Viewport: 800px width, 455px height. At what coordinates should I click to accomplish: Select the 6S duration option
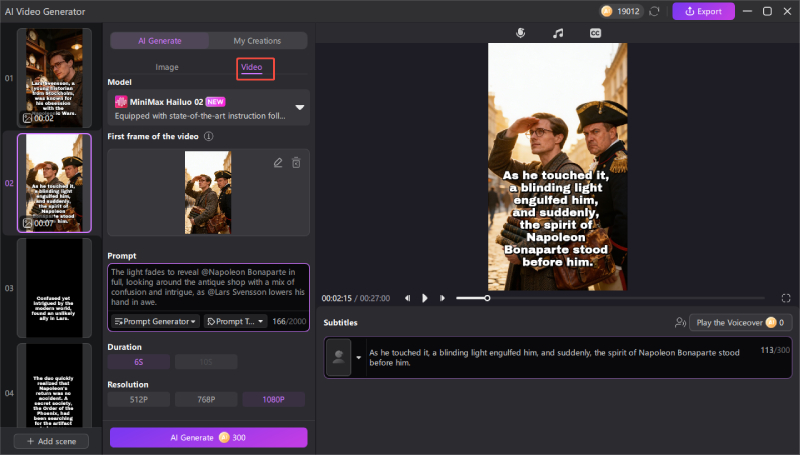[139, 361]
